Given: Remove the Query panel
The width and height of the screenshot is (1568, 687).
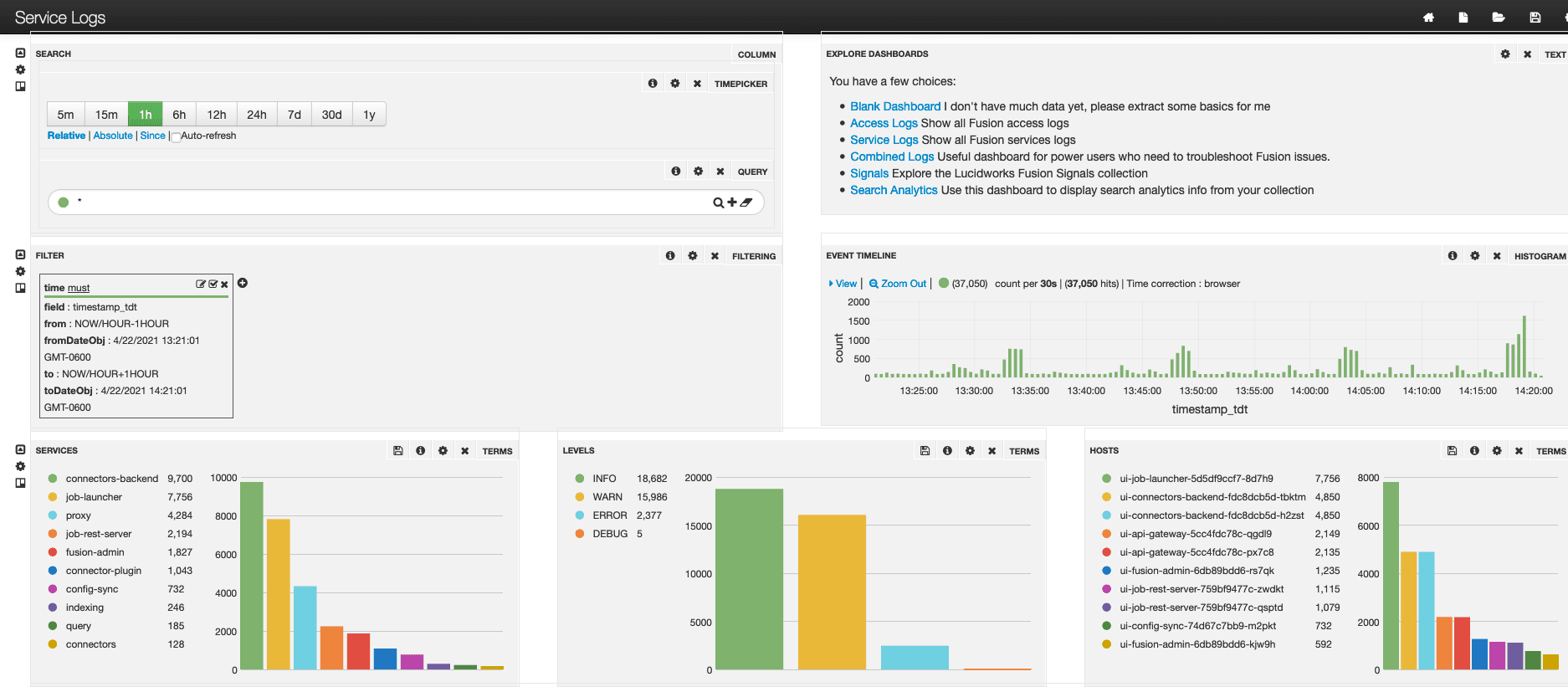Looking at the screenshot, I should pyautogui.click(x=720, y=172).
